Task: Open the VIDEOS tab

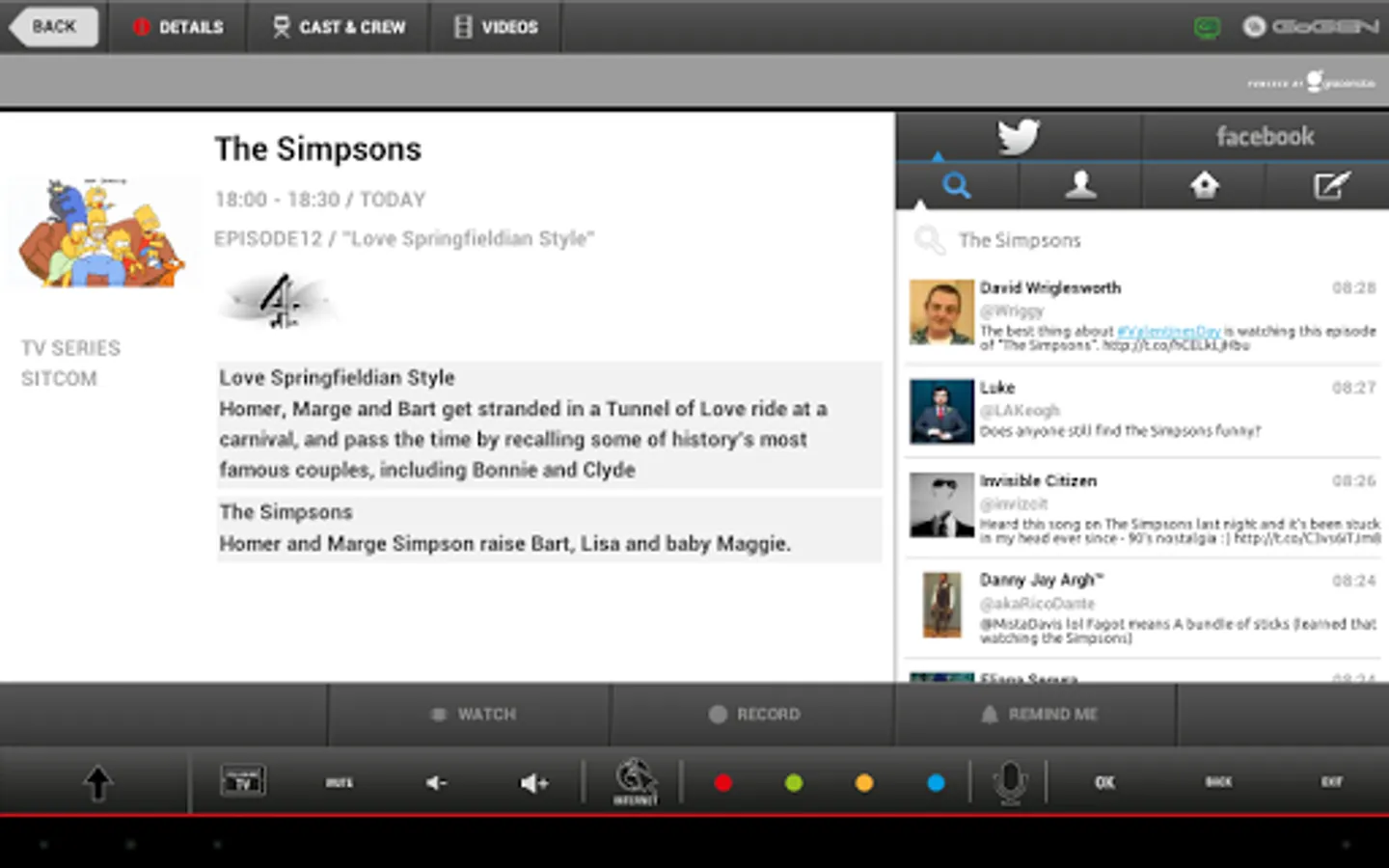Action: point(496,27)
